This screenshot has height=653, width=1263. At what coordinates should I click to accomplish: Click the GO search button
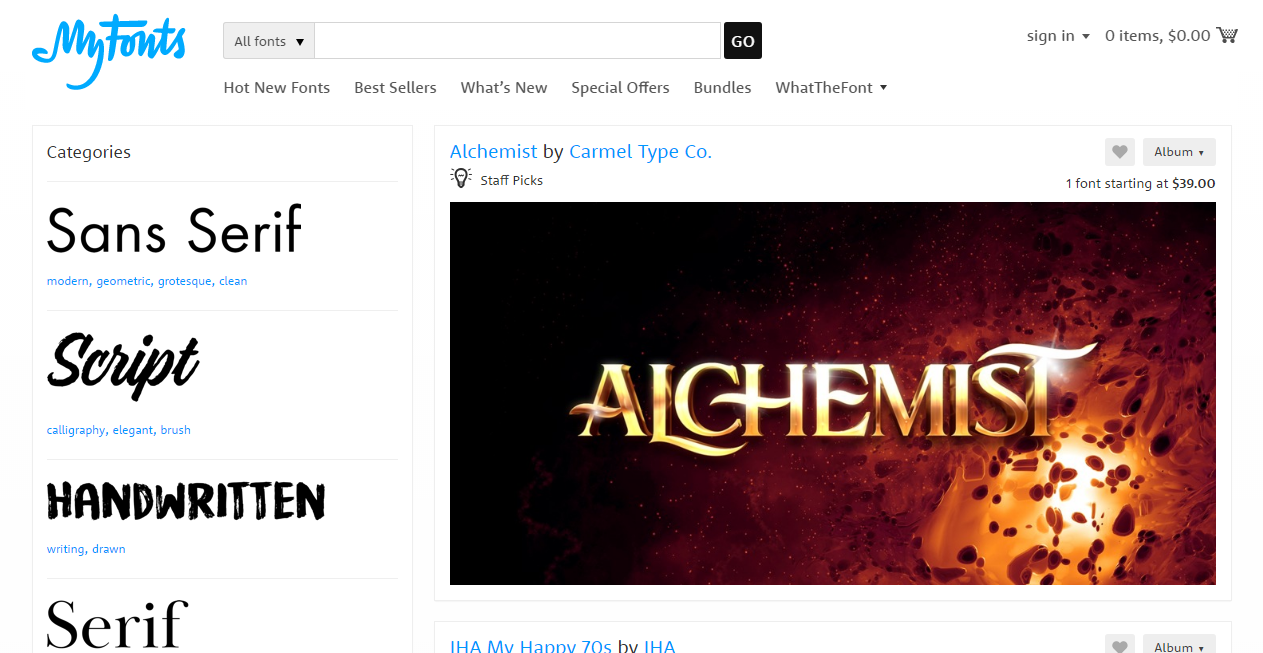pos(743,41)
